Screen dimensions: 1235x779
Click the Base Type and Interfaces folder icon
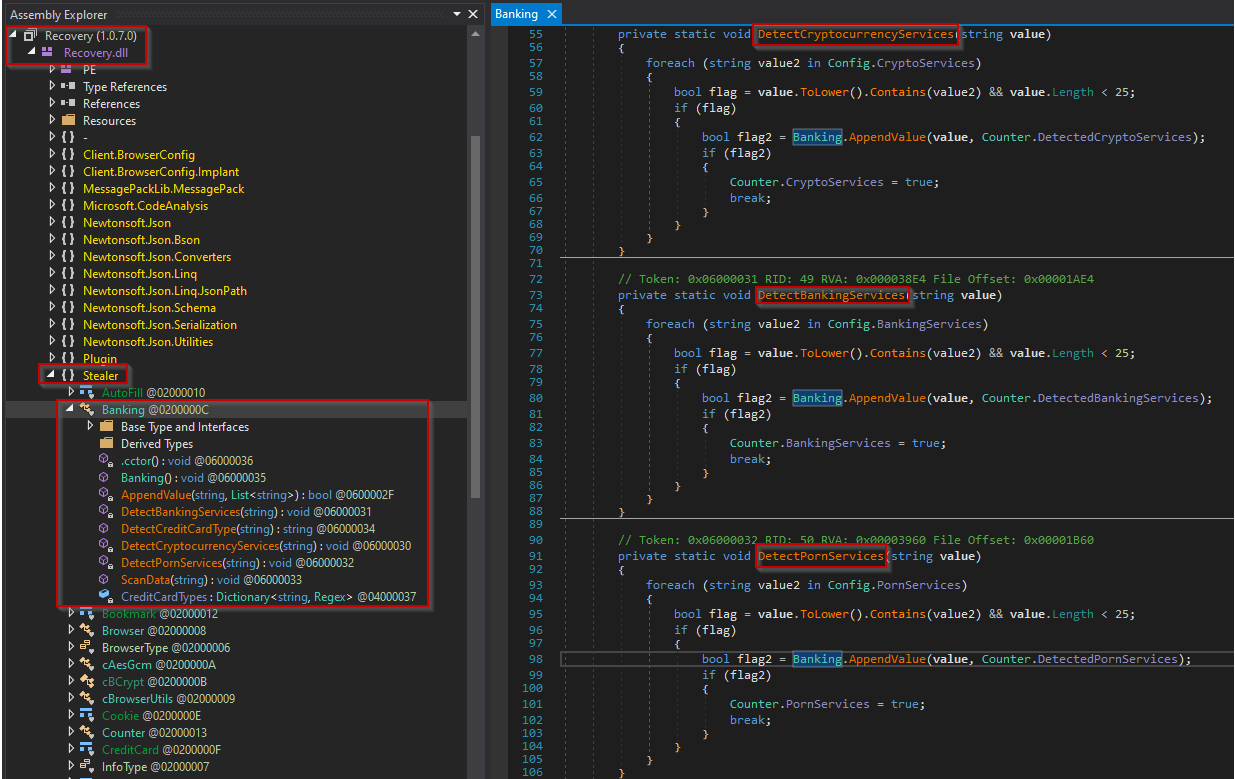tap(106, 427)
